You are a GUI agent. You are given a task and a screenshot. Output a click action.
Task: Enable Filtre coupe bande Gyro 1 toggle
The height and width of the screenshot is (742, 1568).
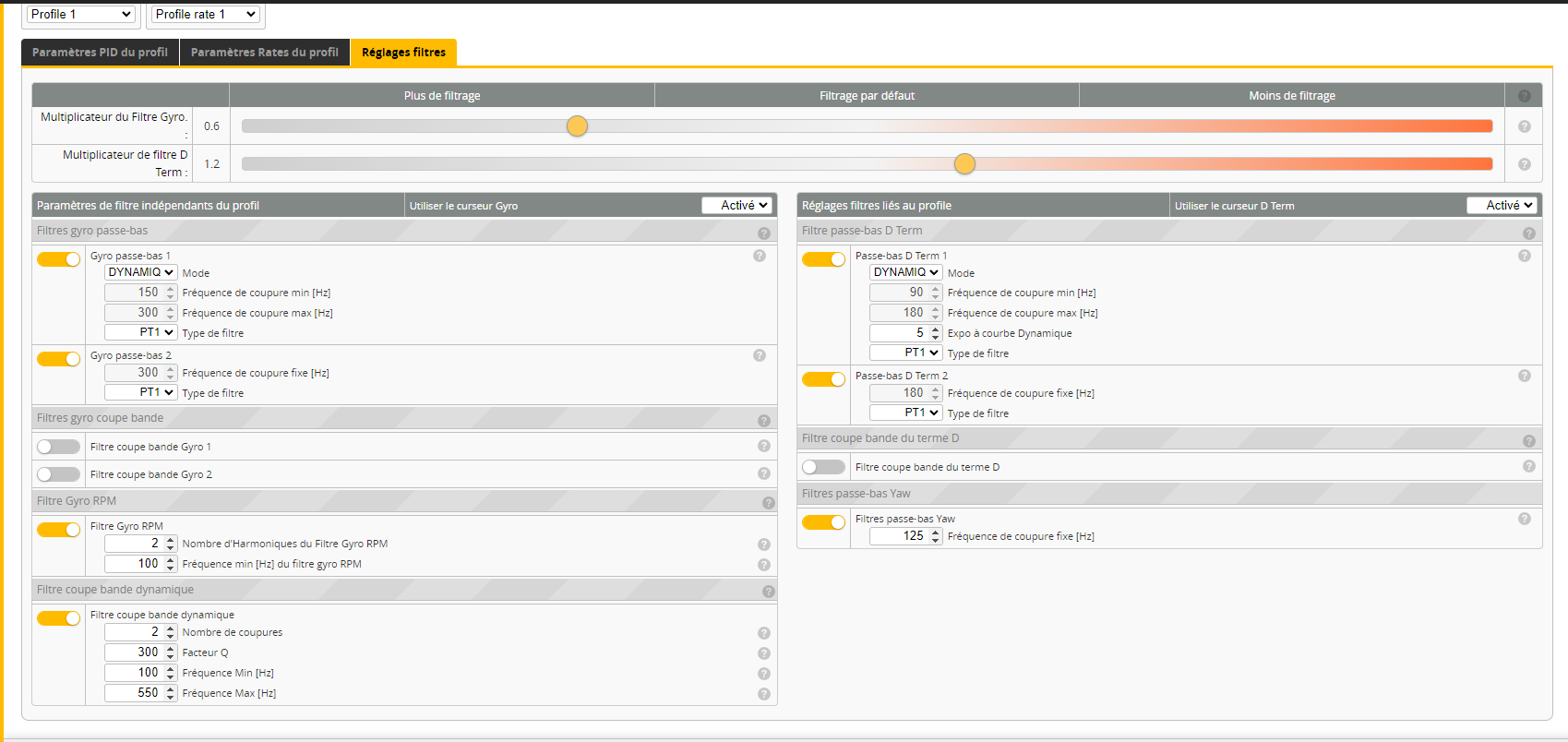click(x=59, y=447)
